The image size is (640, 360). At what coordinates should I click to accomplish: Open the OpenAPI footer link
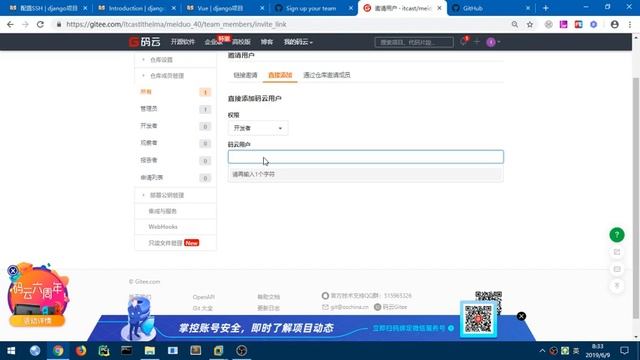tap(204, 297)
